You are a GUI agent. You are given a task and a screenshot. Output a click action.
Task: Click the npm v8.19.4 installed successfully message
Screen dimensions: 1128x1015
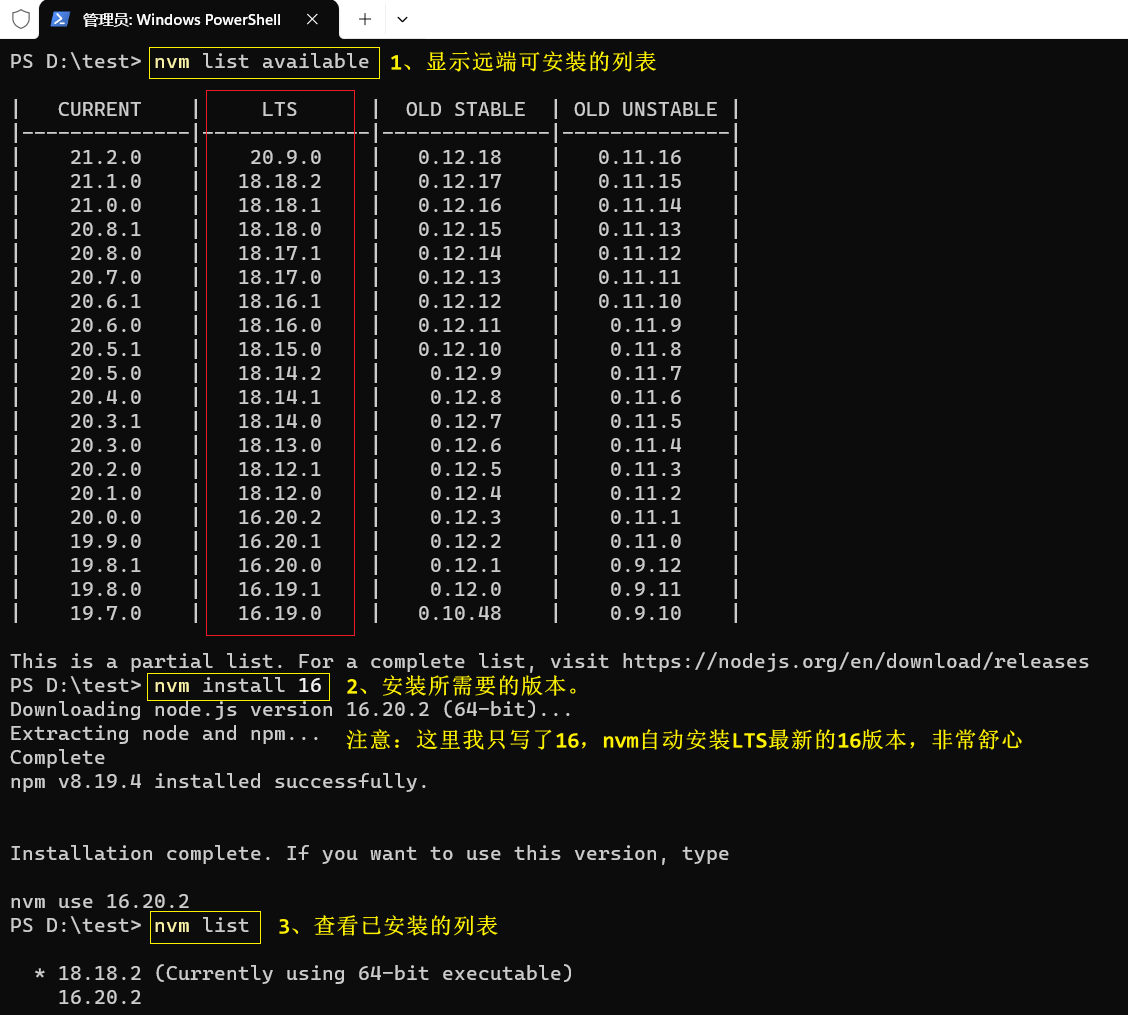coord(217,781)
